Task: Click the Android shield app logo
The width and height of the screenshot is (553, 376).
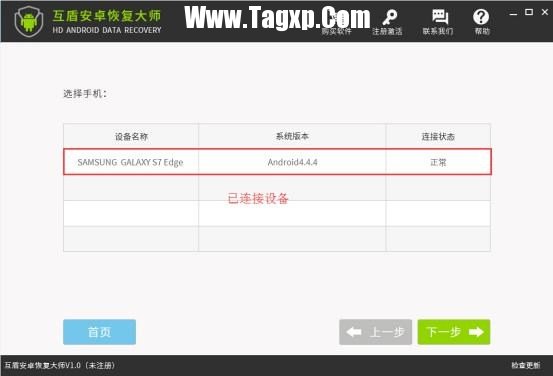Action: pos(29,21)
